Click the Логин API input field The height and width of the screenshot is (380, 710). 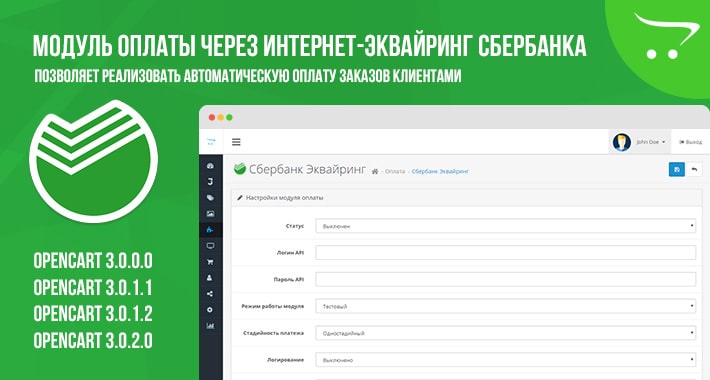[x=505, y=252]
